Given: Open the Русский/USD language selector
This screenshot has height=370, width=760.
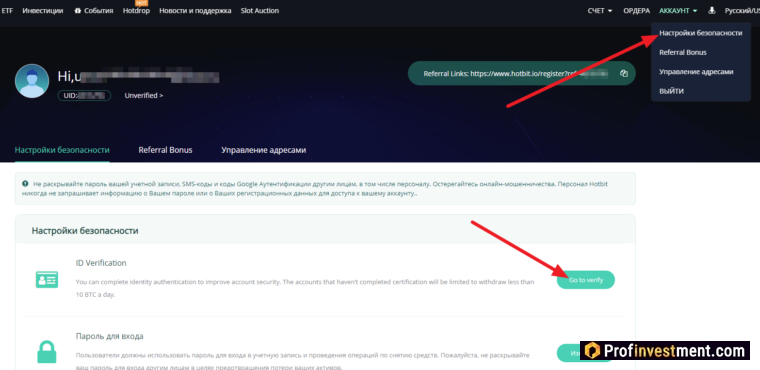Looking at the screenshot, I should pyautogui.click(x=742, y=11).
